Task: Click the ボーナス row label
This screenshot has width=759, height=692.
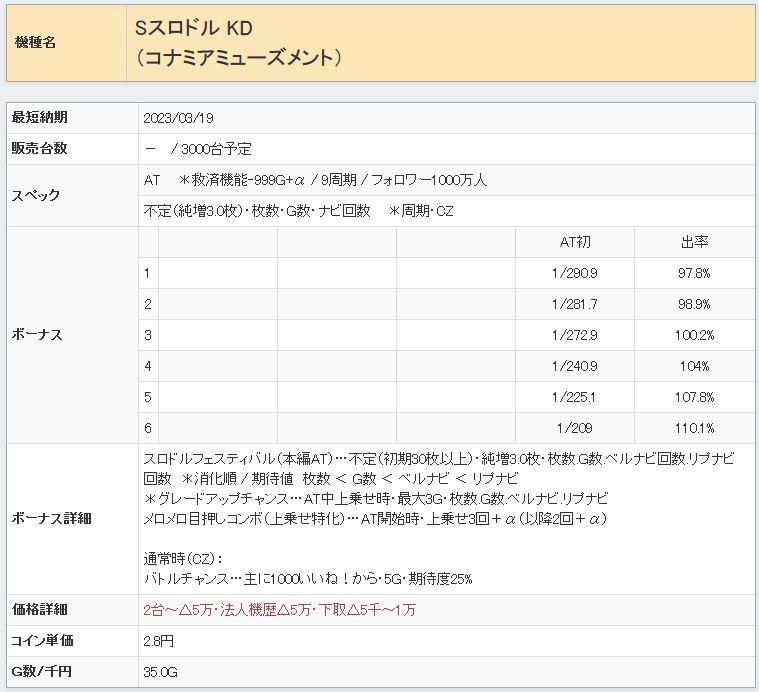Action: point(37,335)
